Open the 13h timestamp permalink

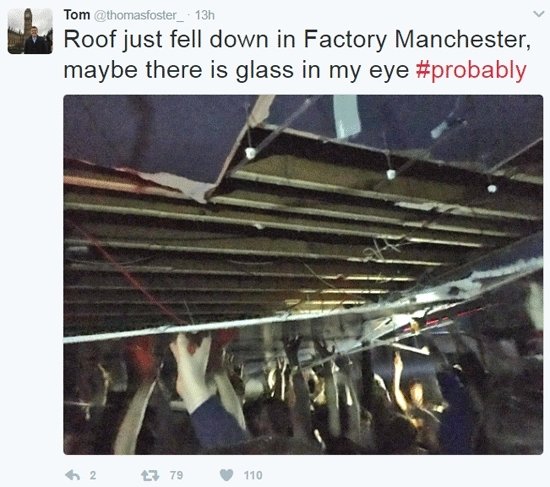(204, 15)
